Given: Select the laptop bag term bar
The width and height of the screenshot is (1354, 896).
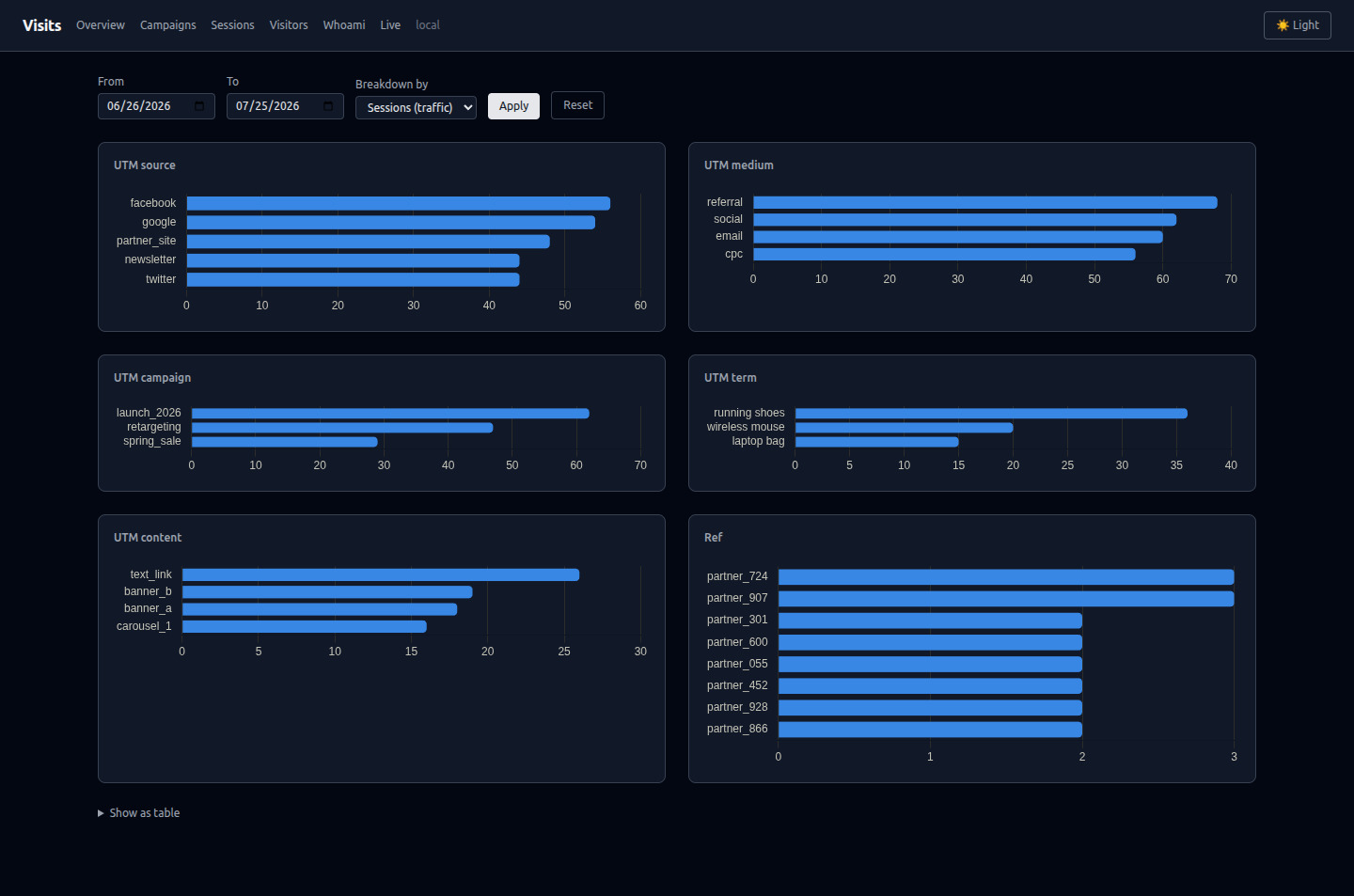Looking at the screenshot, I should [x=877, y=442].
